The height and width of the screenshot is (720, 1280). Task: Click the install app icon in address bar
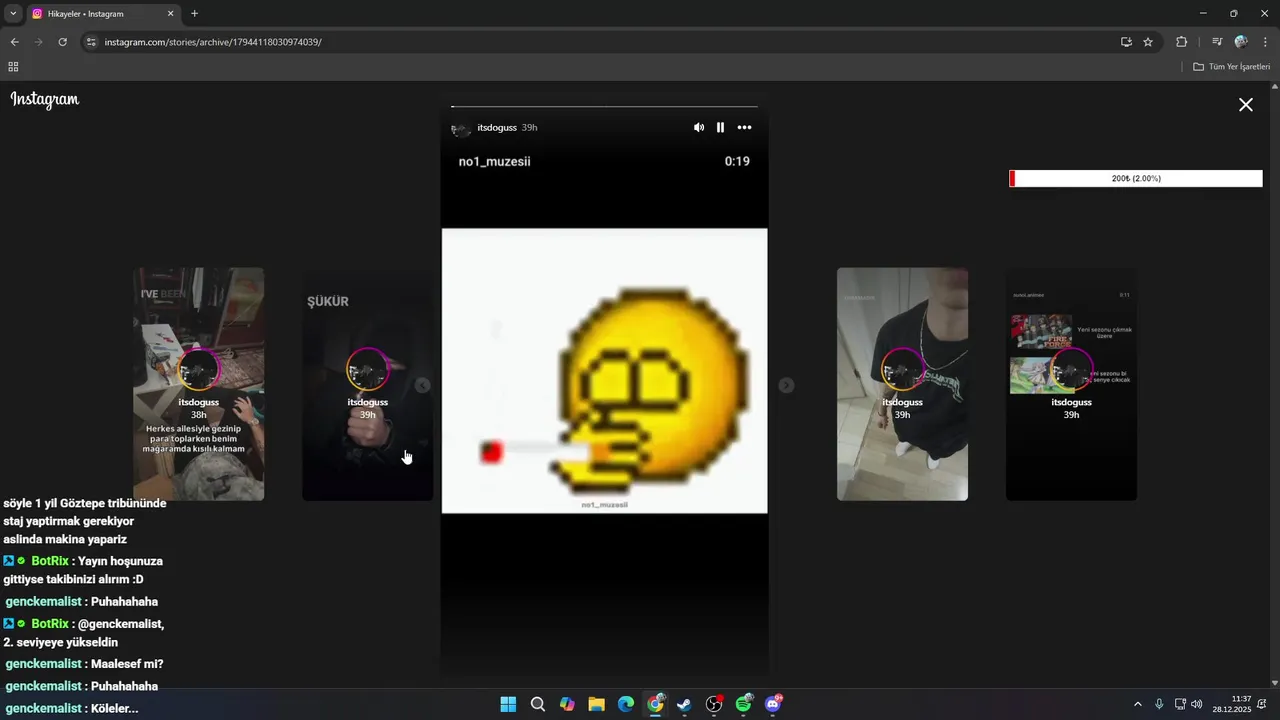pos(1126,42)
